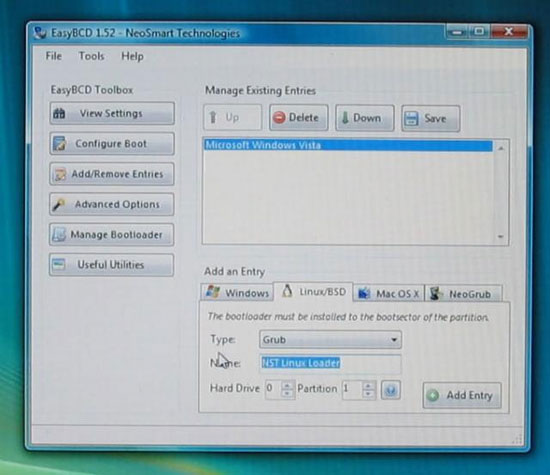Click the red delete icon
The width and height of the screenshot is (550, 475).
coord(279,118)
